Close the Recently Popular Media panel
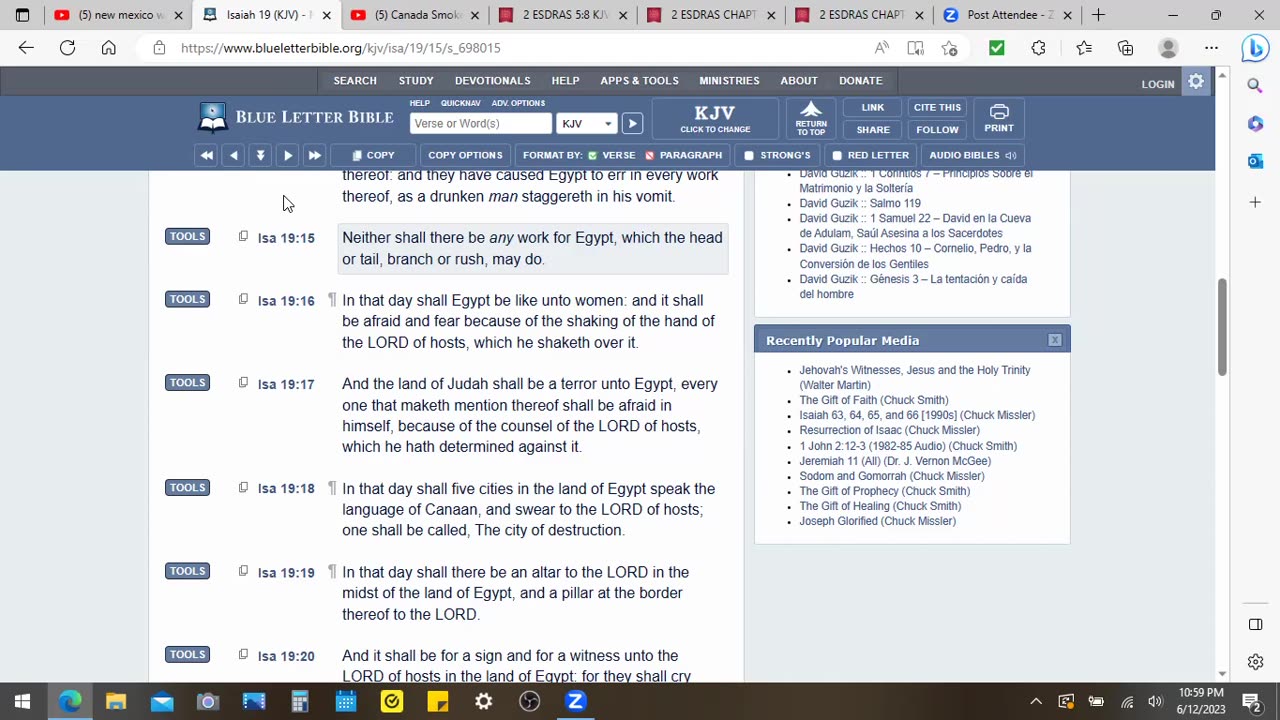Image resolution: width=1280 pixels, height=720 pixels. point(1055,340)
